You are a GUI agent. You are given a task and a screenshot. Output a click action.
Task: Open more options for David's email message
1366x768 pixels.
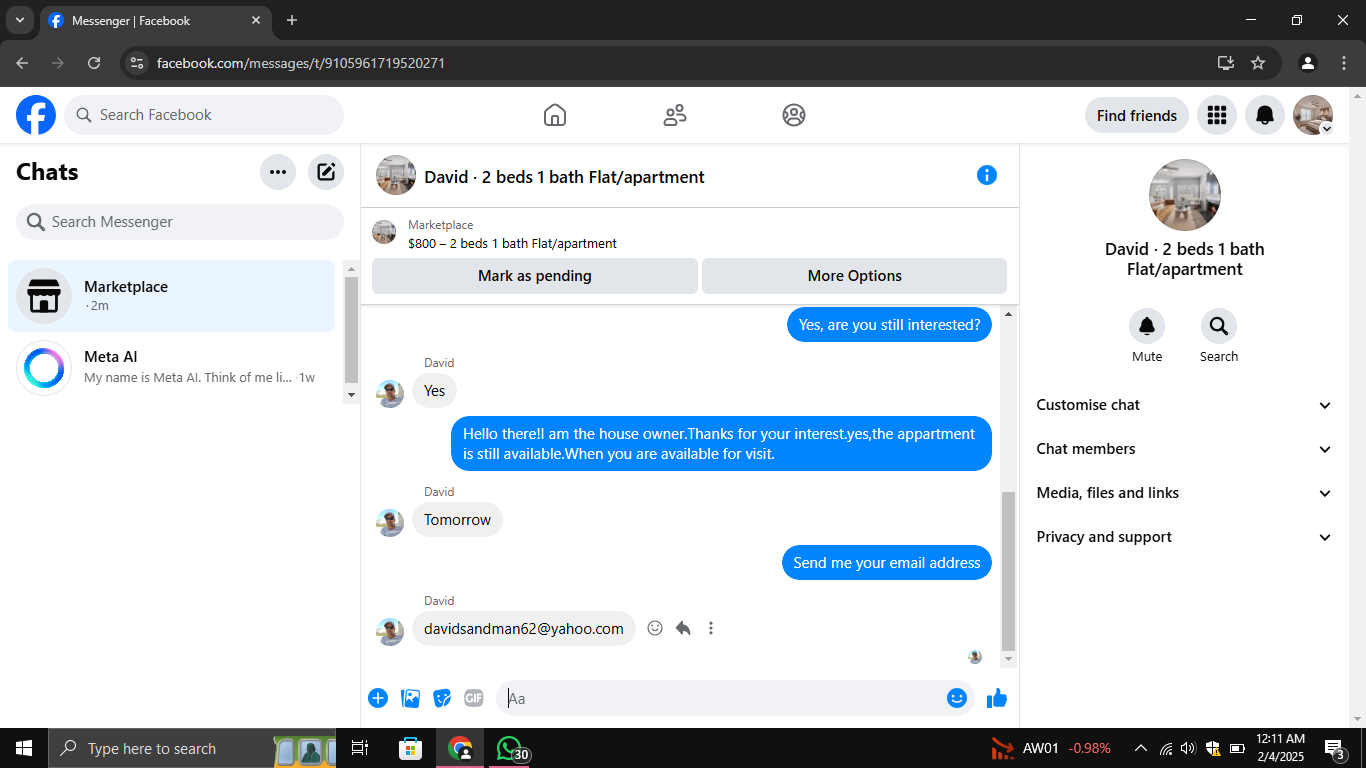(711, 628)
